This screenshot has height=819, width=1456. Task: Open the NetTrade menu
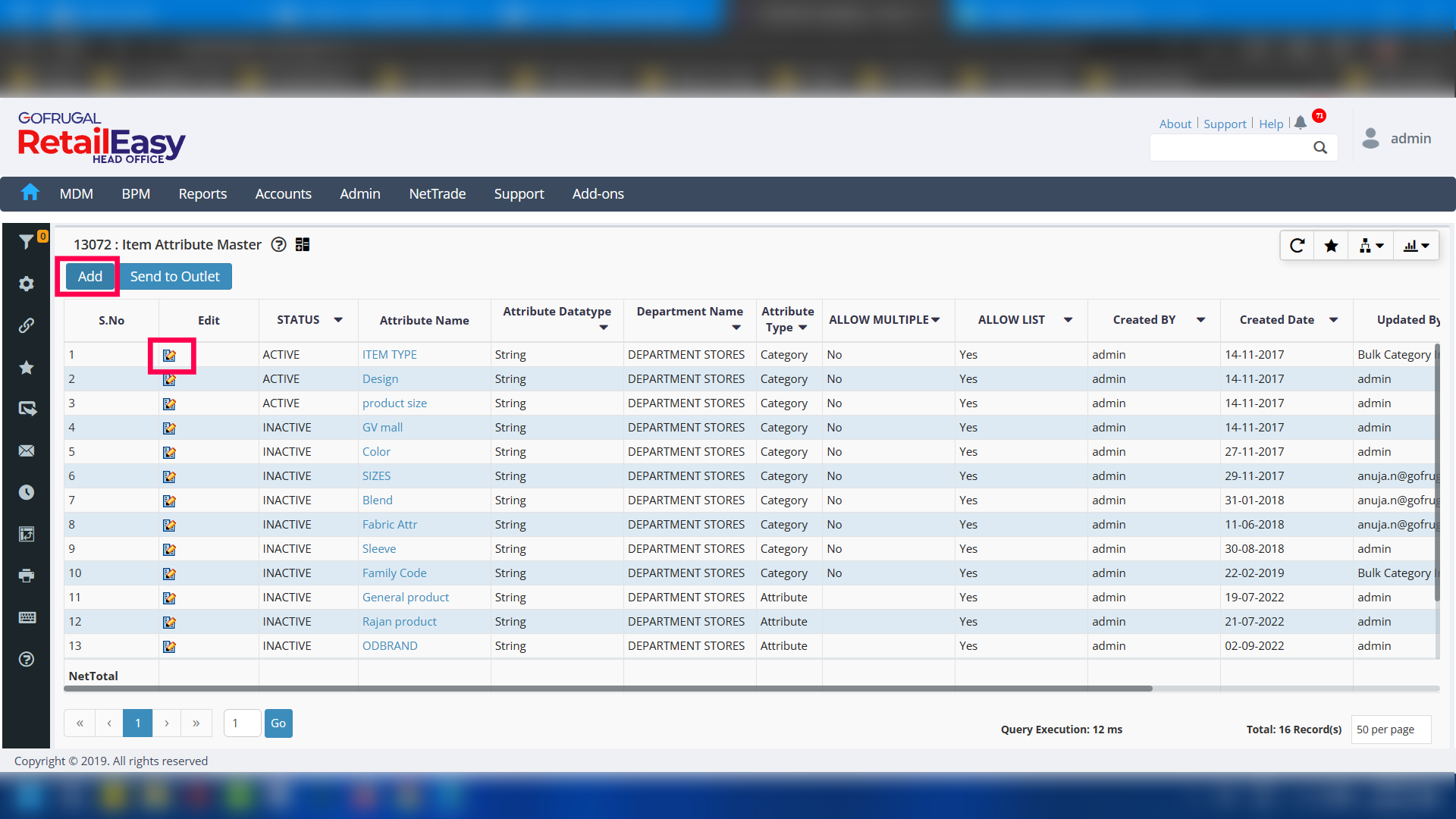tap(437, 194)
